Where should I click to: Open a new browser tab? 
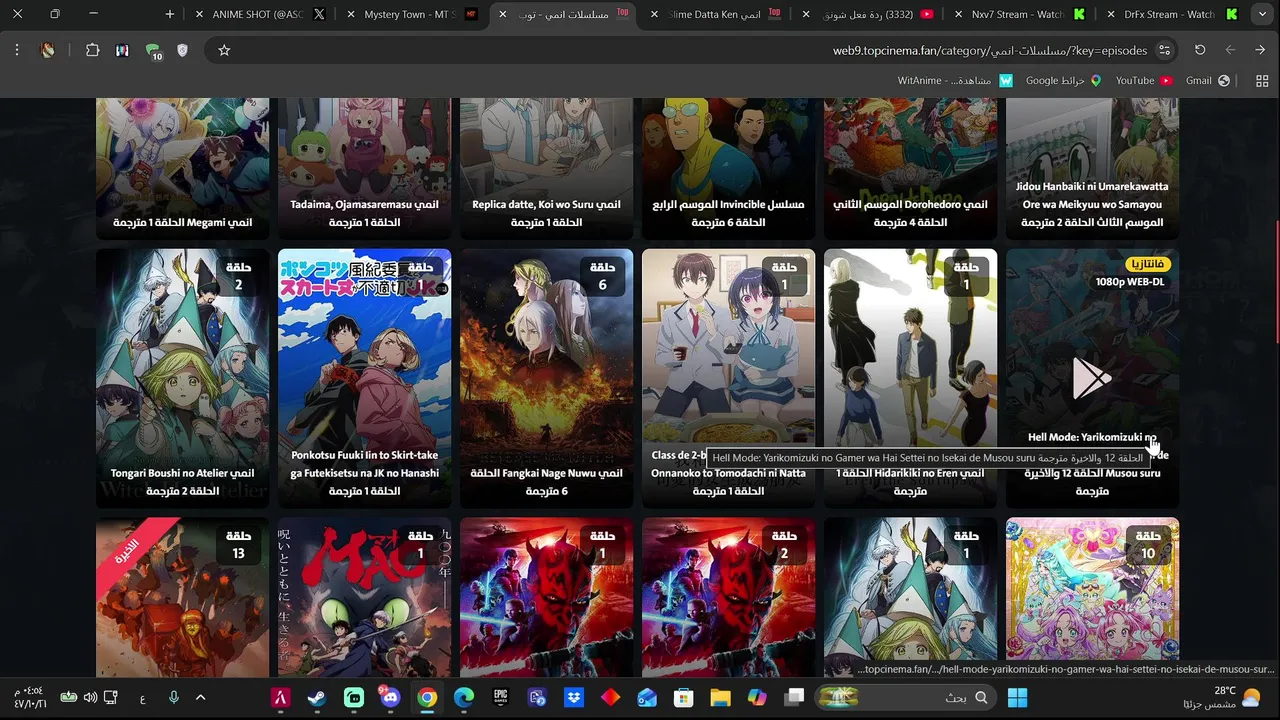pyautogui.click(x=169, y=14)
